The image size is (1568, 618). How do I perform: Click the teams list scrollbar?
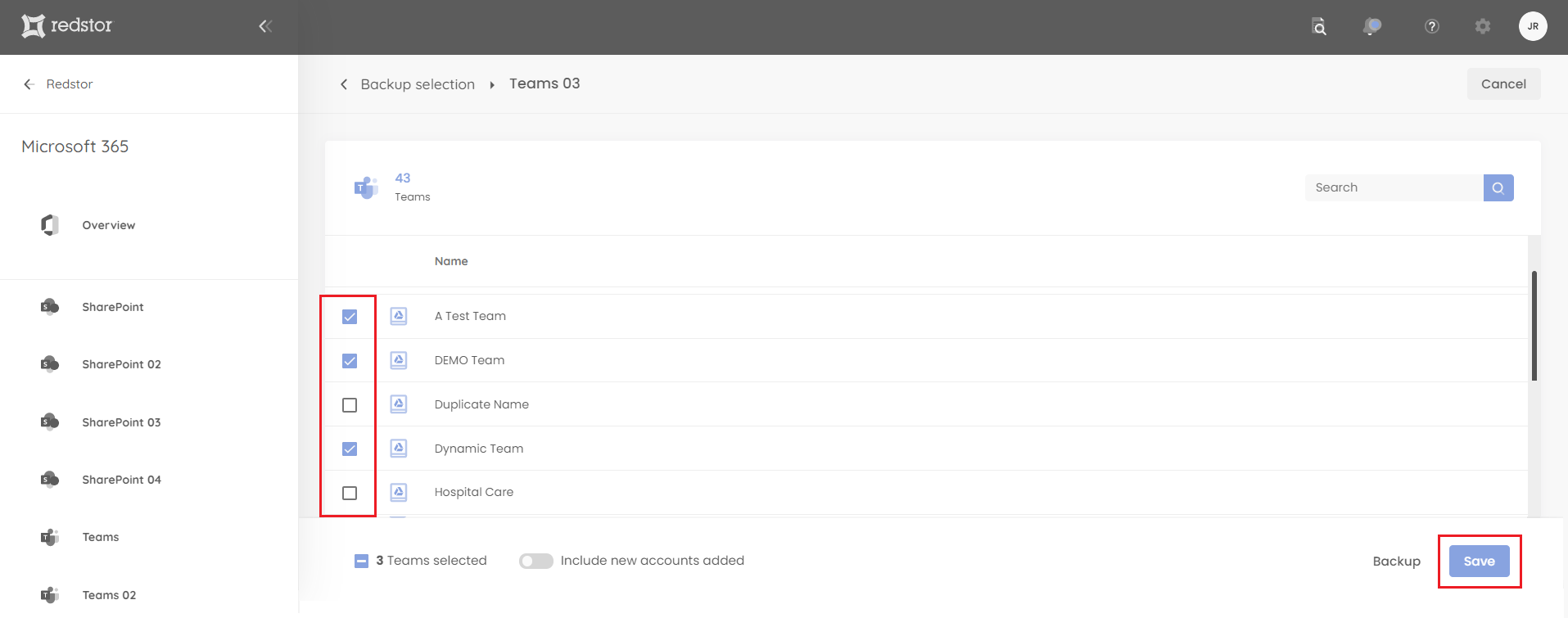pyautogui.click(x=1534, y=326)
